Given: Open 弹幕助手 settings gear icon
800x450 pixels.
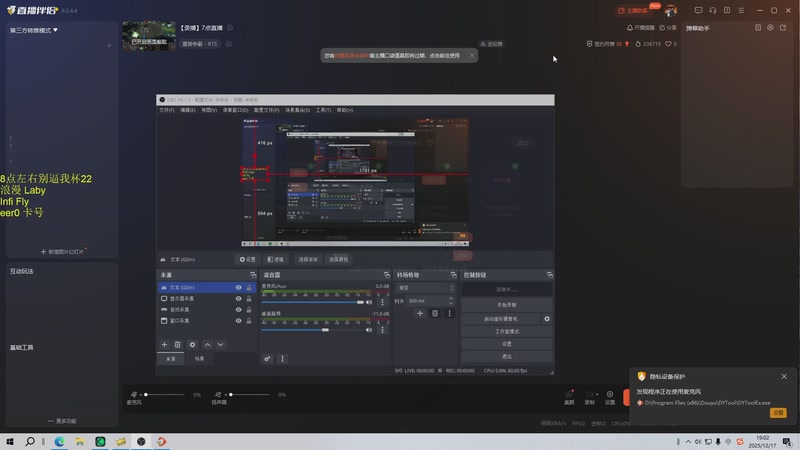Looking at the screenshot, I should coord(770,28).
